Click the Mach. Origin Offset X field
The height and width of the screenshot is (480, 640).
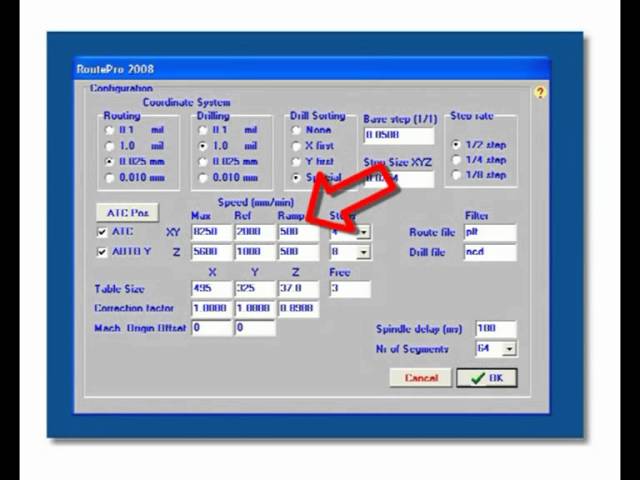(211, 328)
